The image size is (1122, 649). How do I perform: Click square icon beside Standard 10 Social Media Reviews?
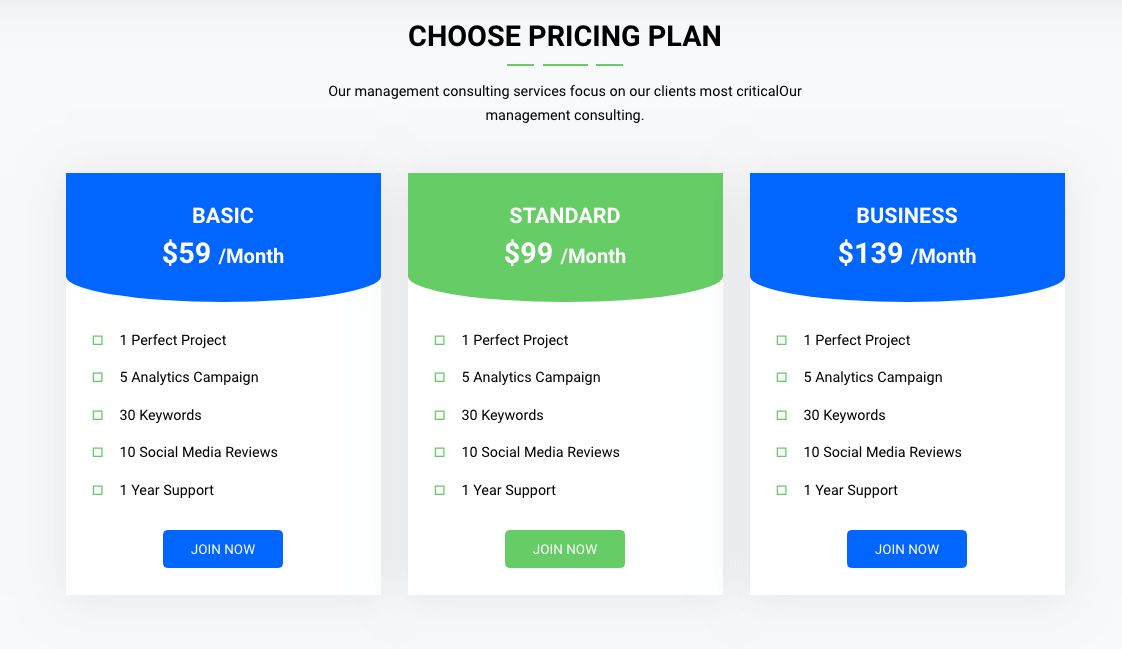click(x=439, y=452)
